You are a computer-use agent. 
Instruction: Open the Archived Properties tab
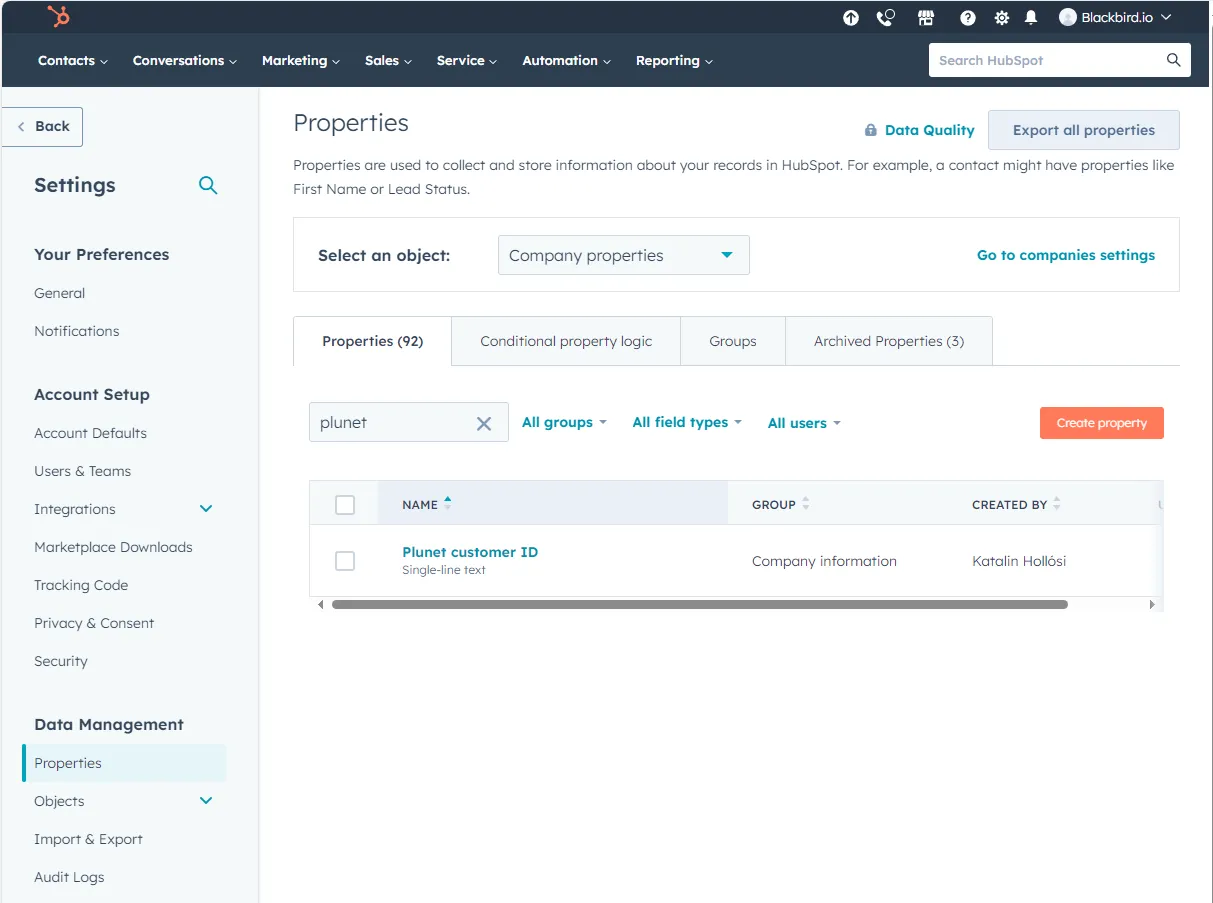pyautogui.click(x=888, y=341)
